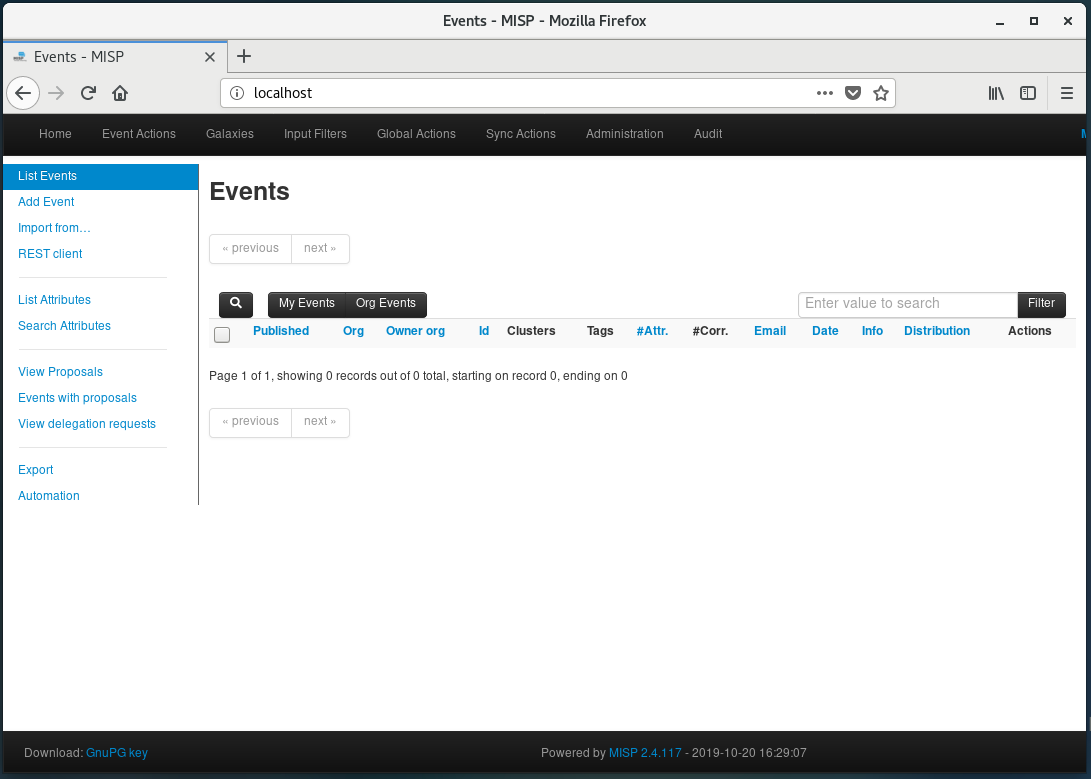Screen dimensions: 1091x779
Task: Click the bottom next » pagination button
Action: pyautogui.click(x=320, y=421)
